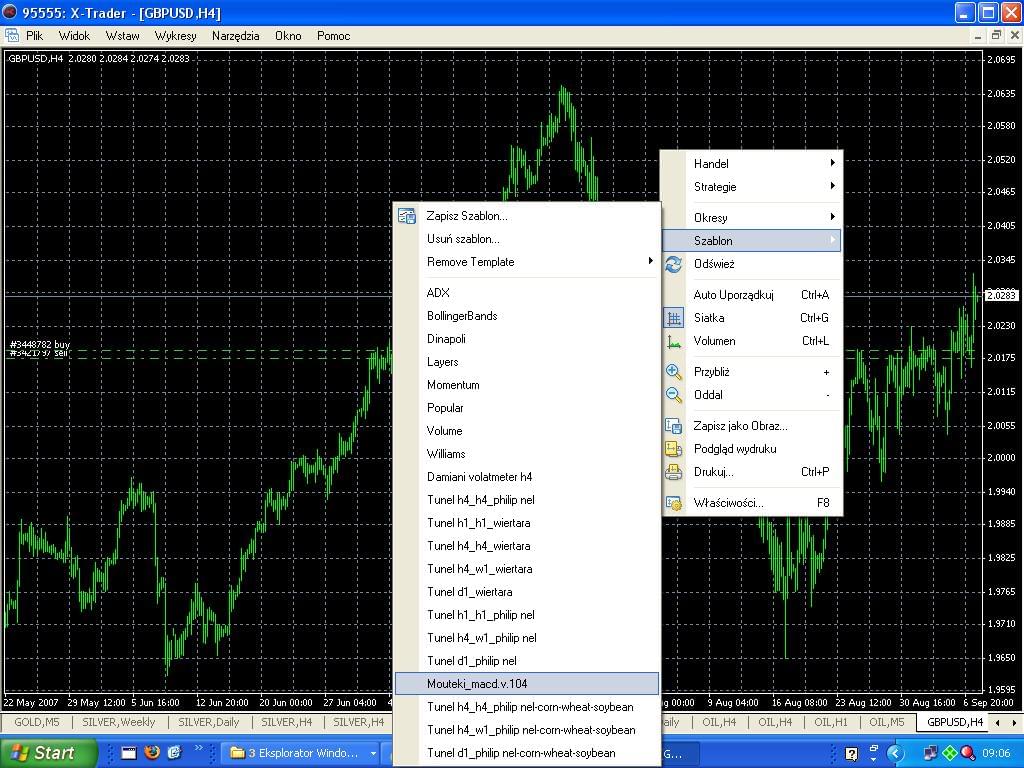Click the Właściwości gear icon

point(673,503)
